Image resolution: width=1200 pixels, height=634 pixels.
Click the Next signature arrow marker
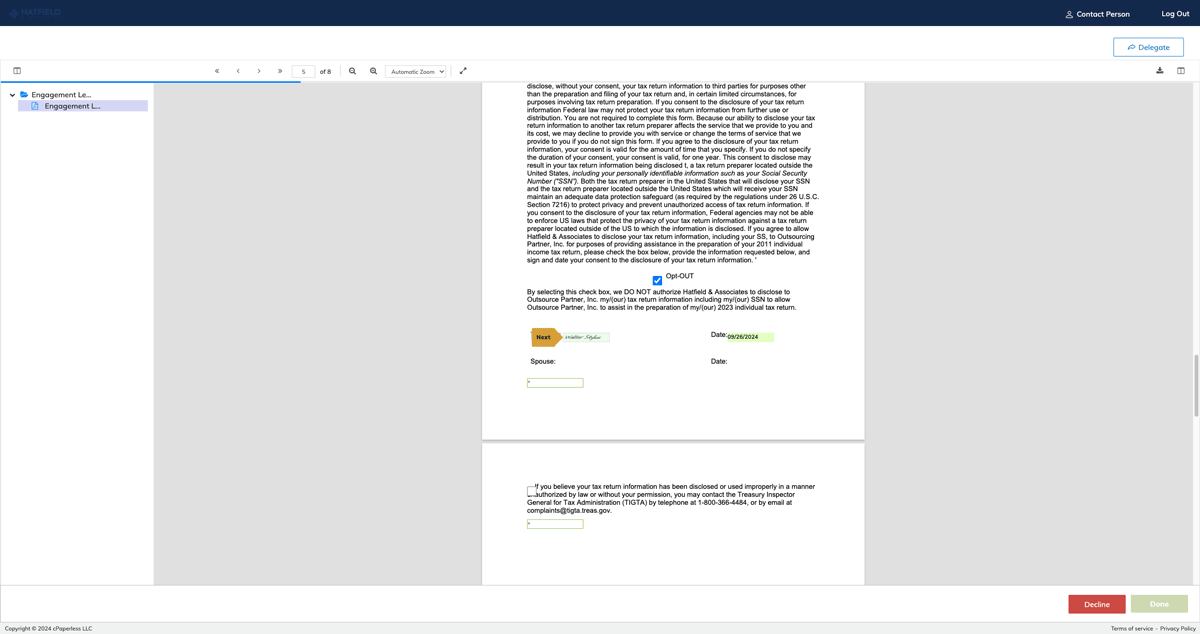point(544,337)
